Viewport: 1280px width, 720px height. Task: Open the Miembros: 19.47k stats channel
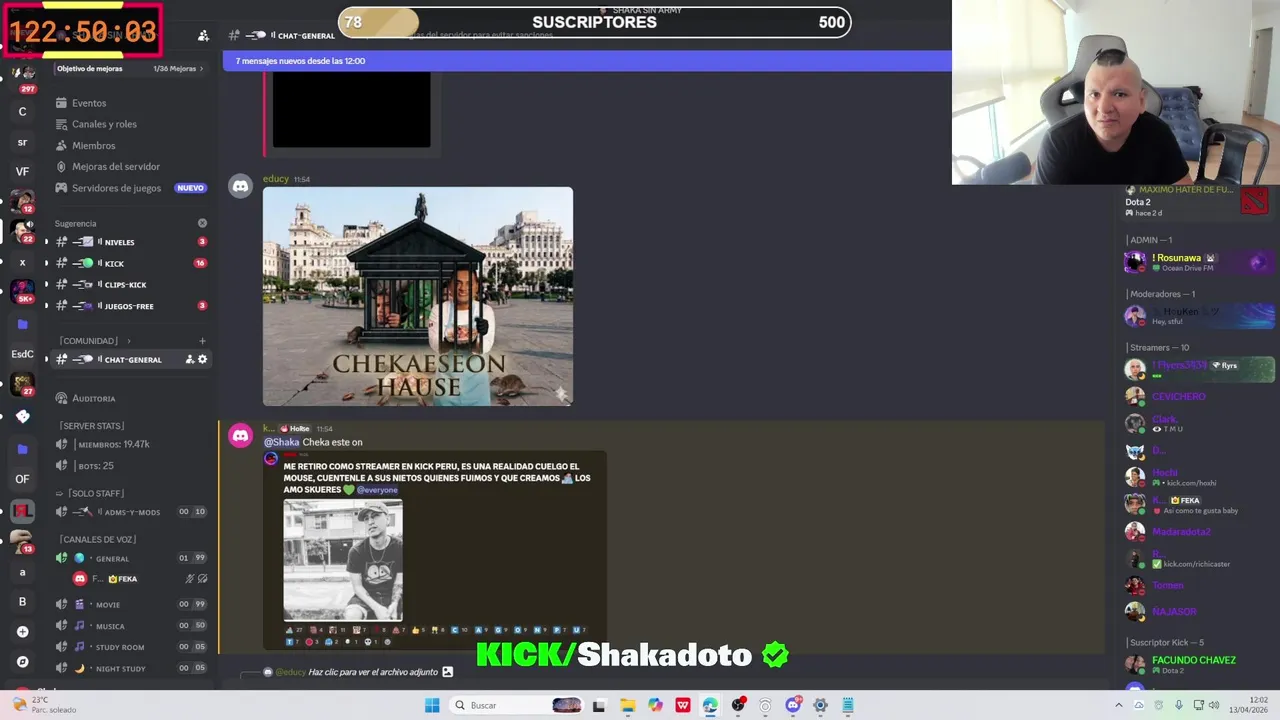point(113,444)
